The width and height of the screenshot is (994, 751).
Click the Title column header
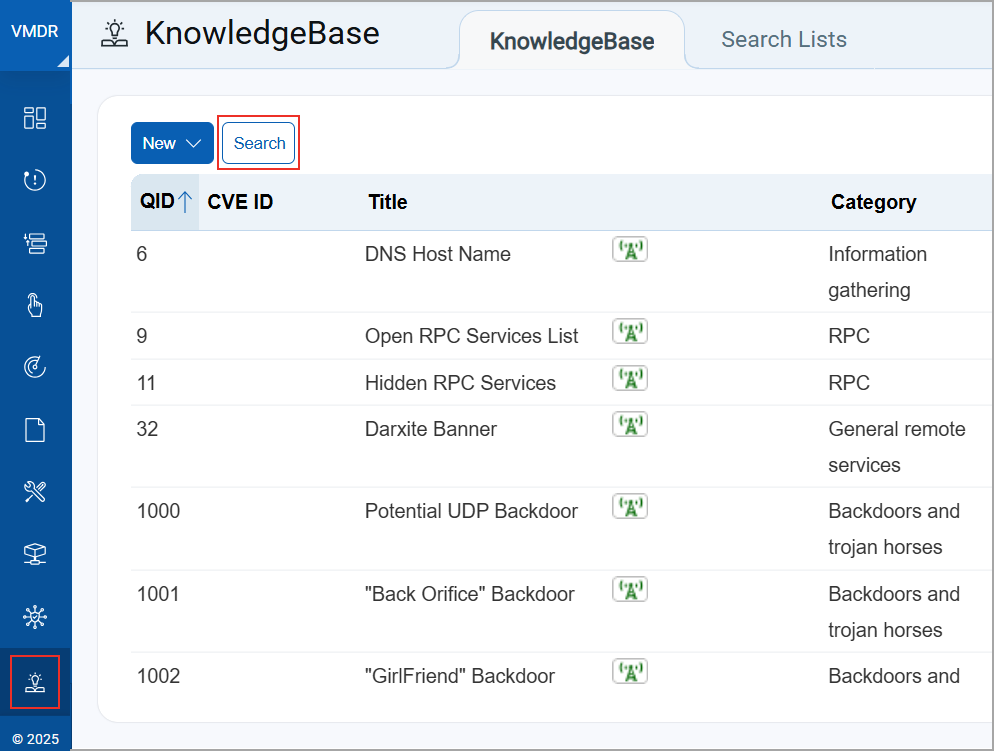[x=388, y=202]
